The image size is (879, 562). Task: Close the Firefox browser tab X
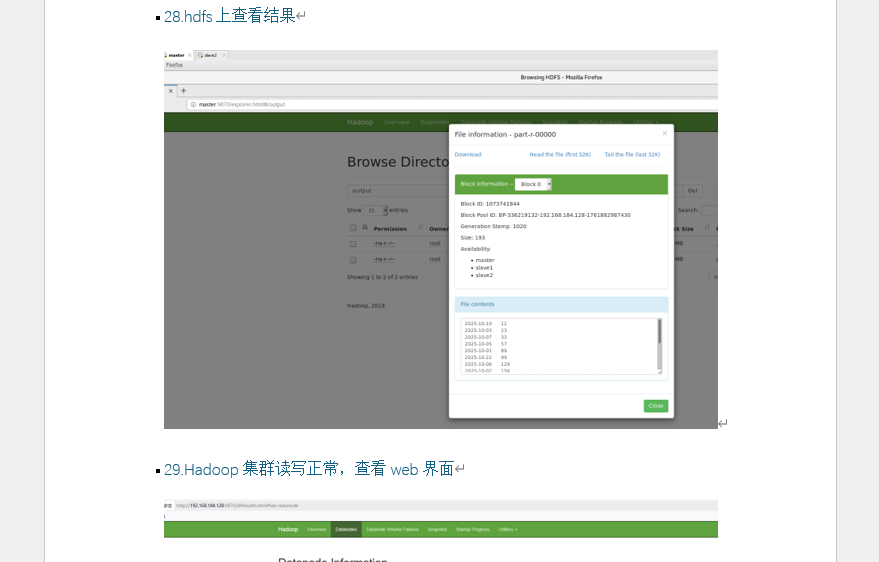[171, 90]
